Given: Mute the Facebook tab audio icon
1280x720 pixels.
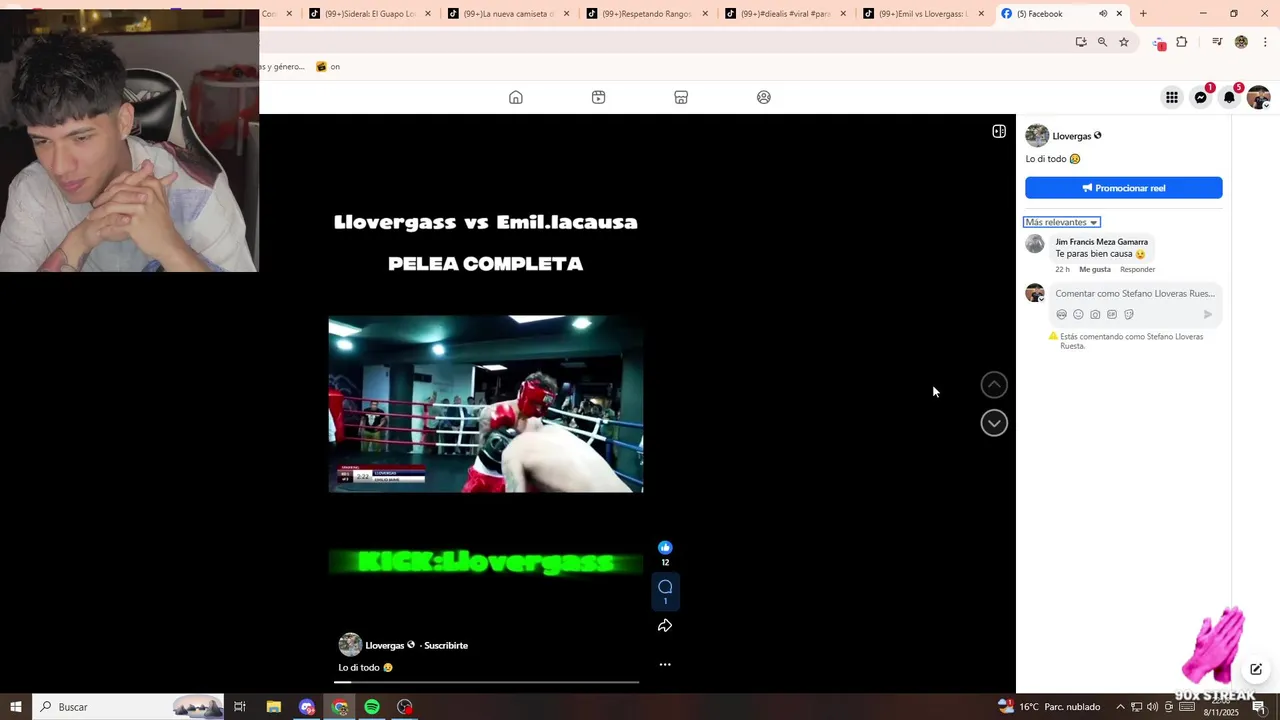Looking at the screenshot, I should click(1103, 14).
